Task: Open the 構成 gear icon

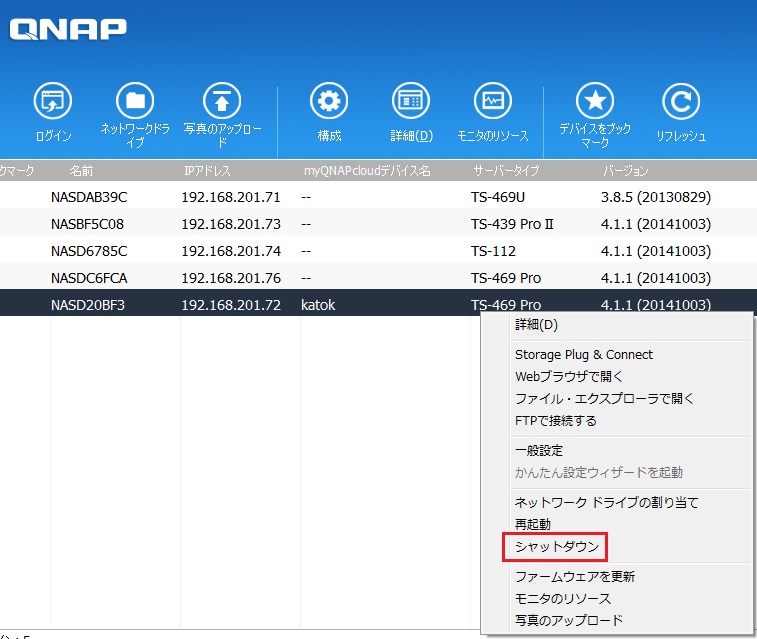Action: tap(329, 101)
